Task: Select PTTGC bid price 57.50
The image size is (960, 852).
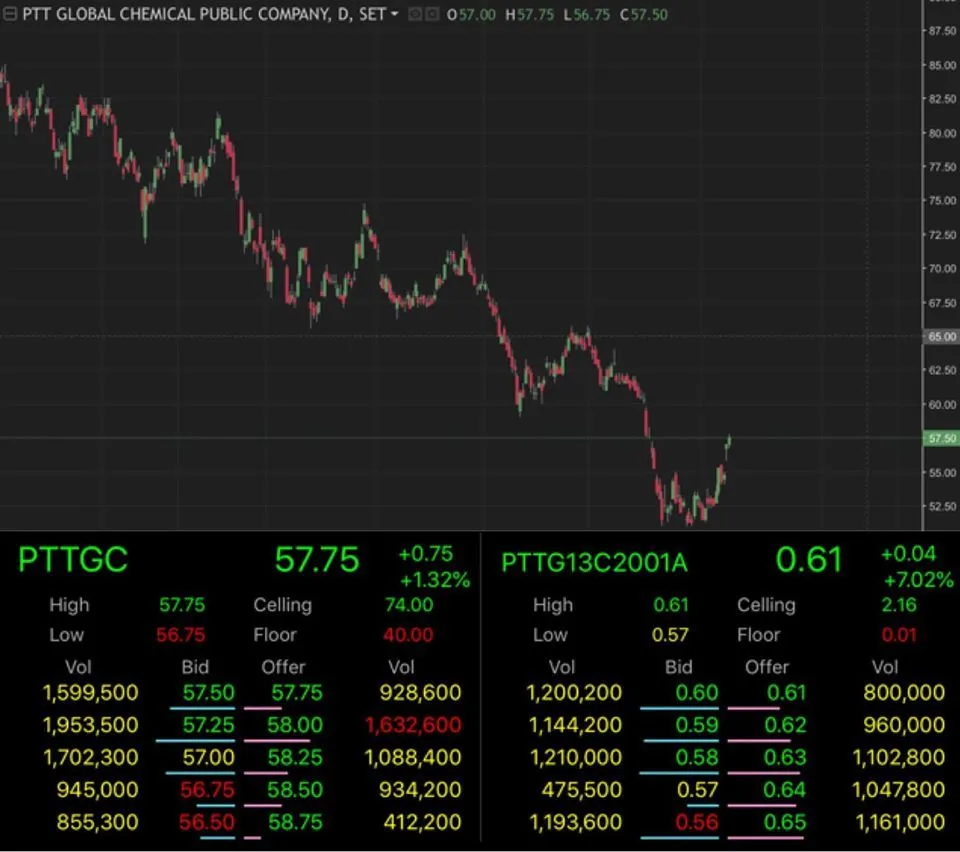Action: point(208,693)
